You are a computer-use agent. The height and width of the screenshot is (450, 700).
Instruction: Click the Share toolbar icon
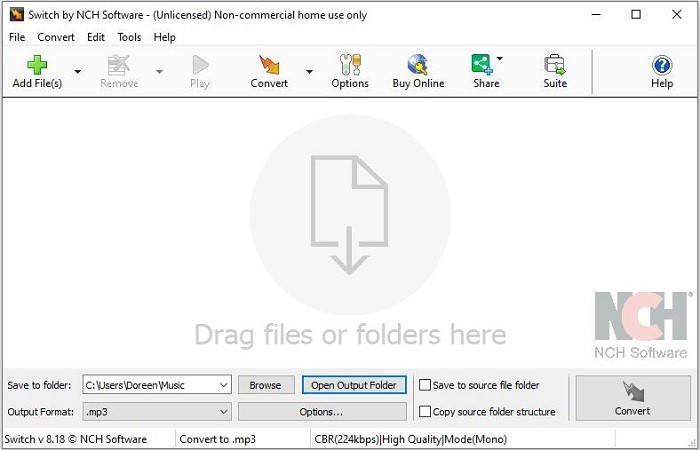pyautogui.click(x=482, y=64)
